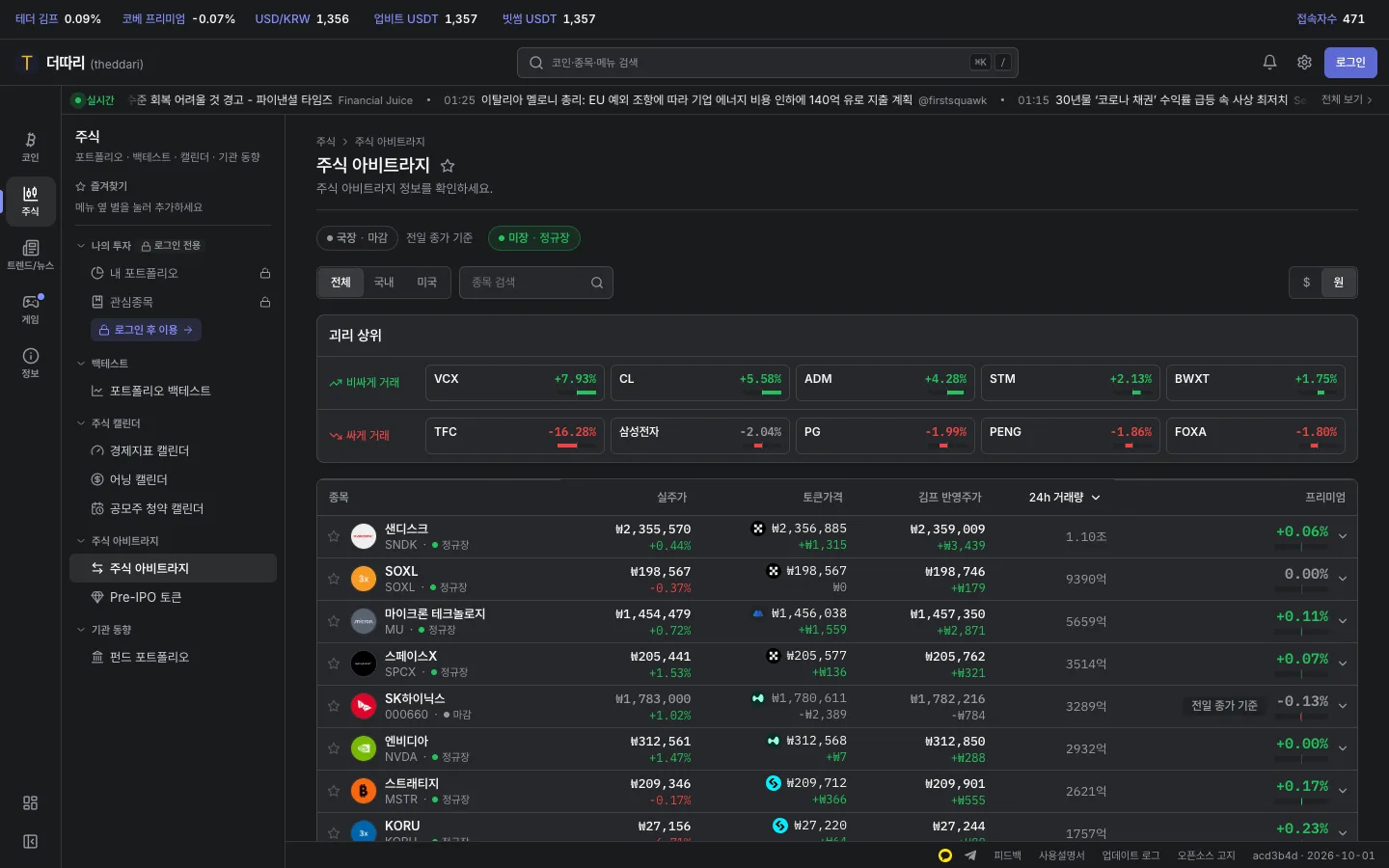The width and height of the screenshot is (1389, 868).
Task: Switch price currency to 원
Action: [1338, 283]
